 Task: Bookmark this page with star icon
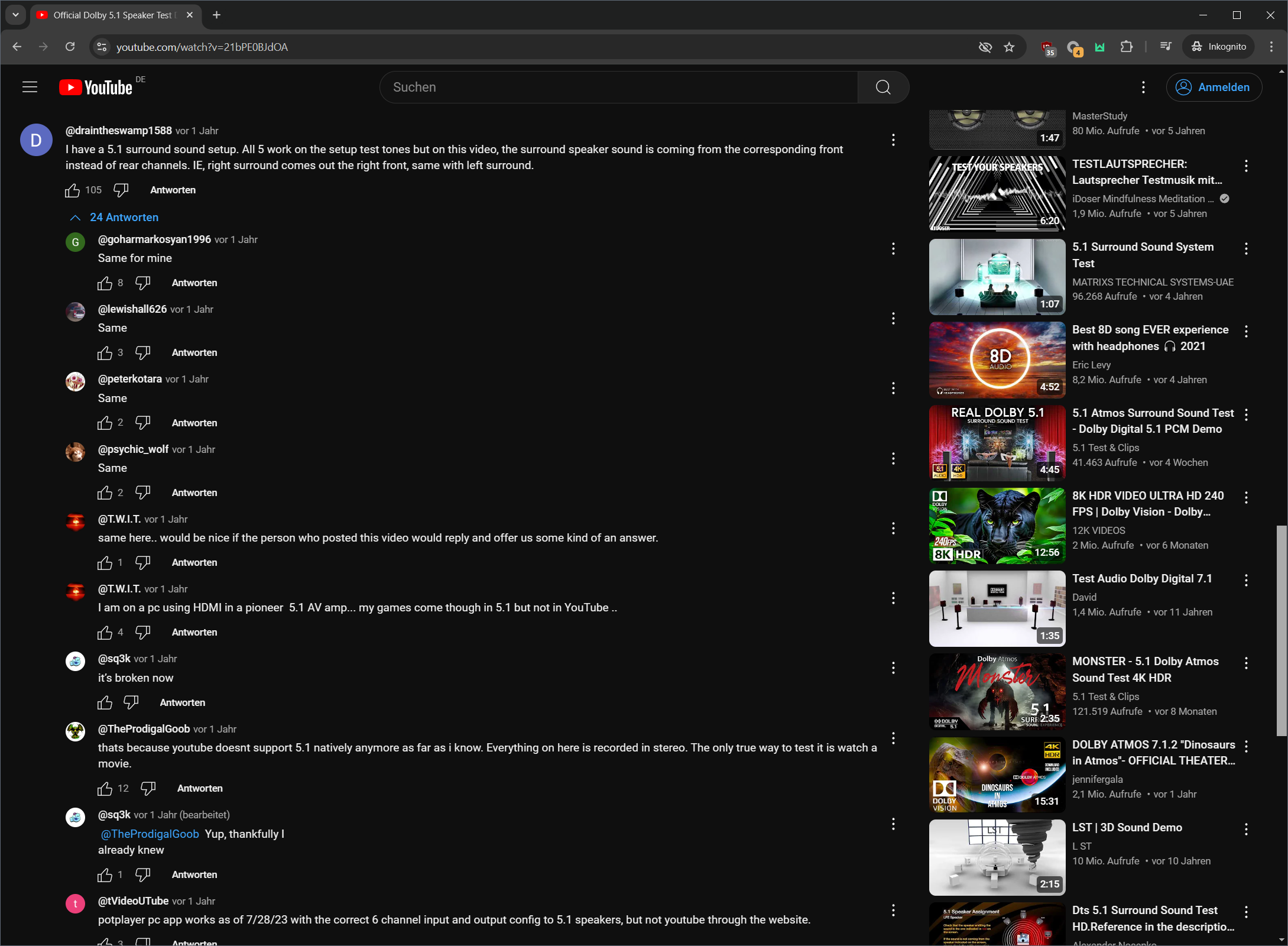1009,47
